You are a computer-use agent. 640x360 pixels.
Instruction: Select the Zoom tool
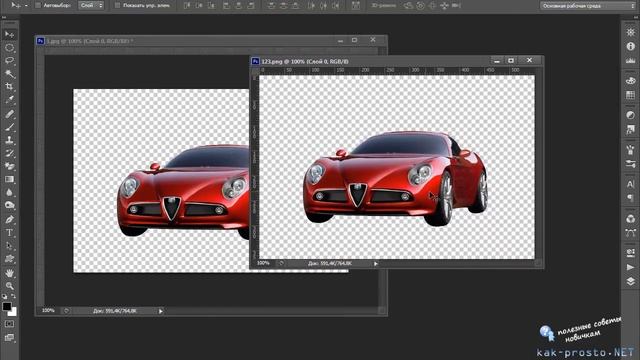9,285
